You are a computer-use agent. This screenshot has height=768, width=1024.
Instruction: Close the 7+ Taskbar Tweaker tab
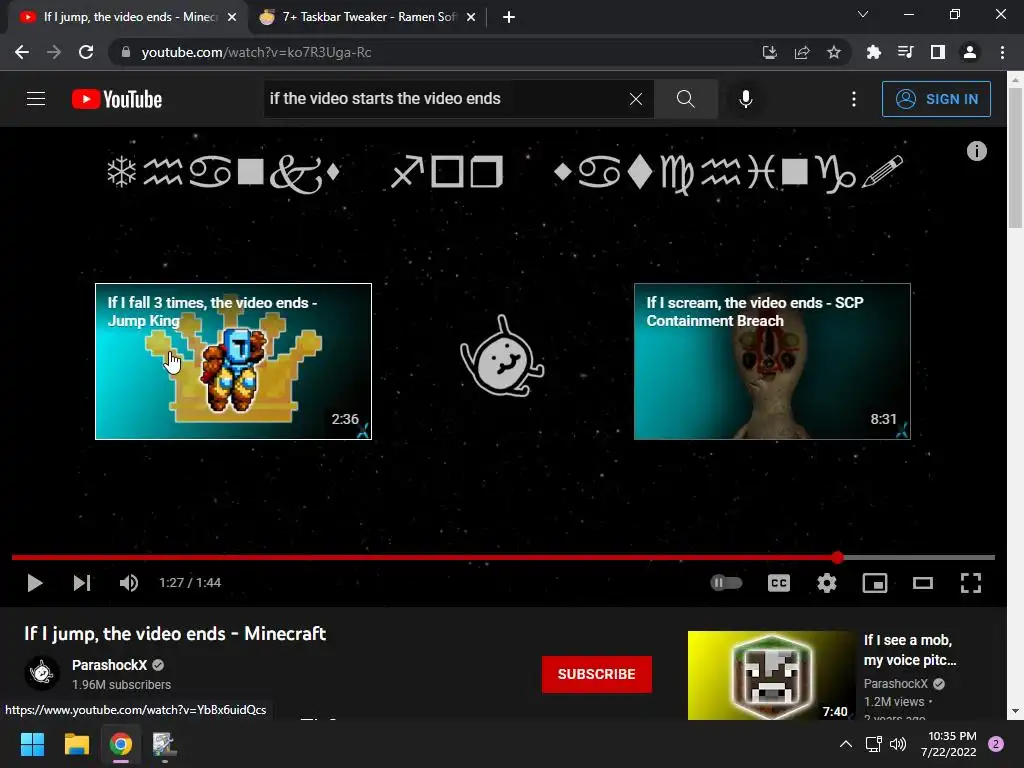(471, 18)
